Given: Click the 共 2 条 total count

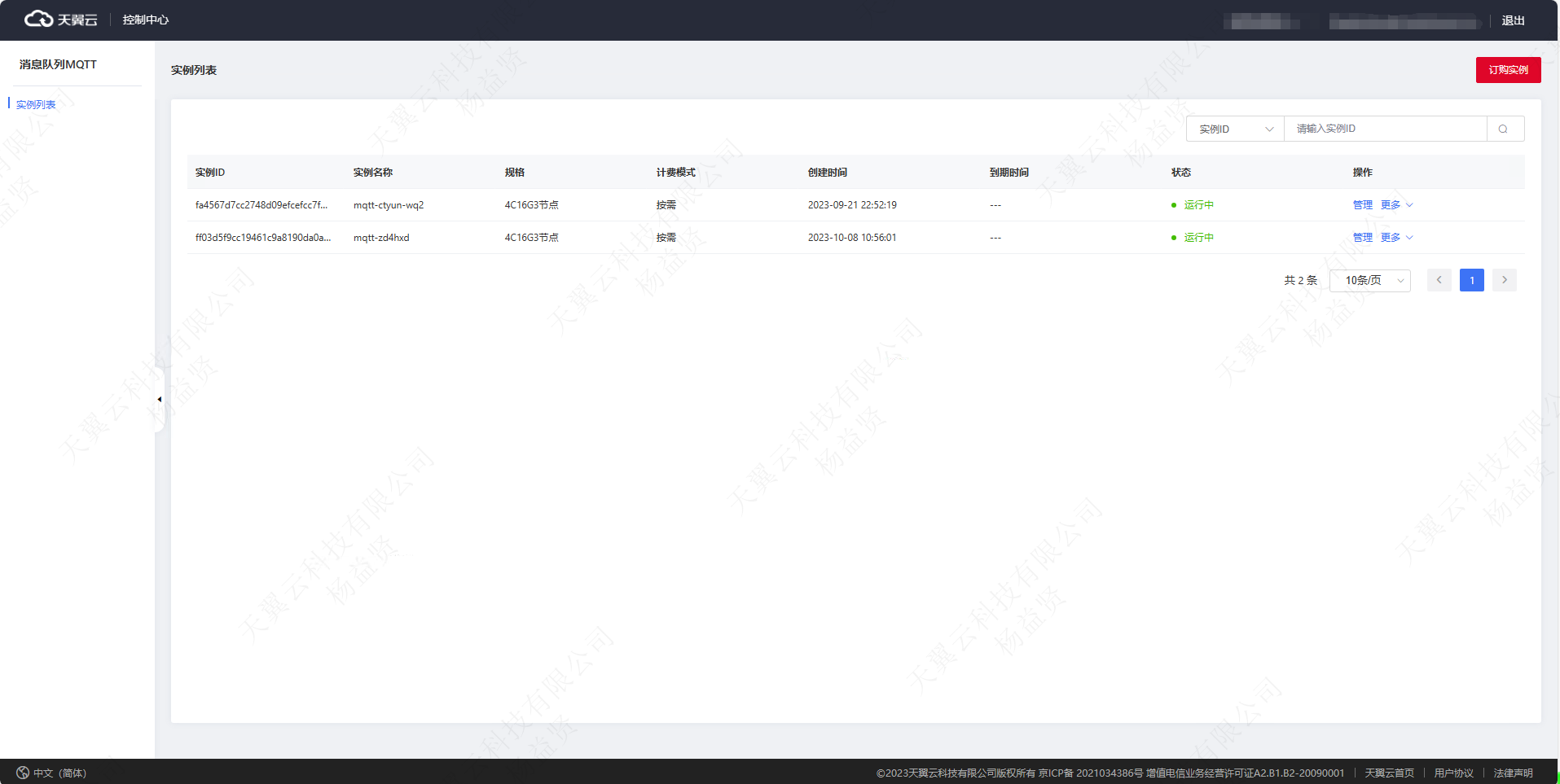Looking at the screenshot, I should click(1301, 280).
